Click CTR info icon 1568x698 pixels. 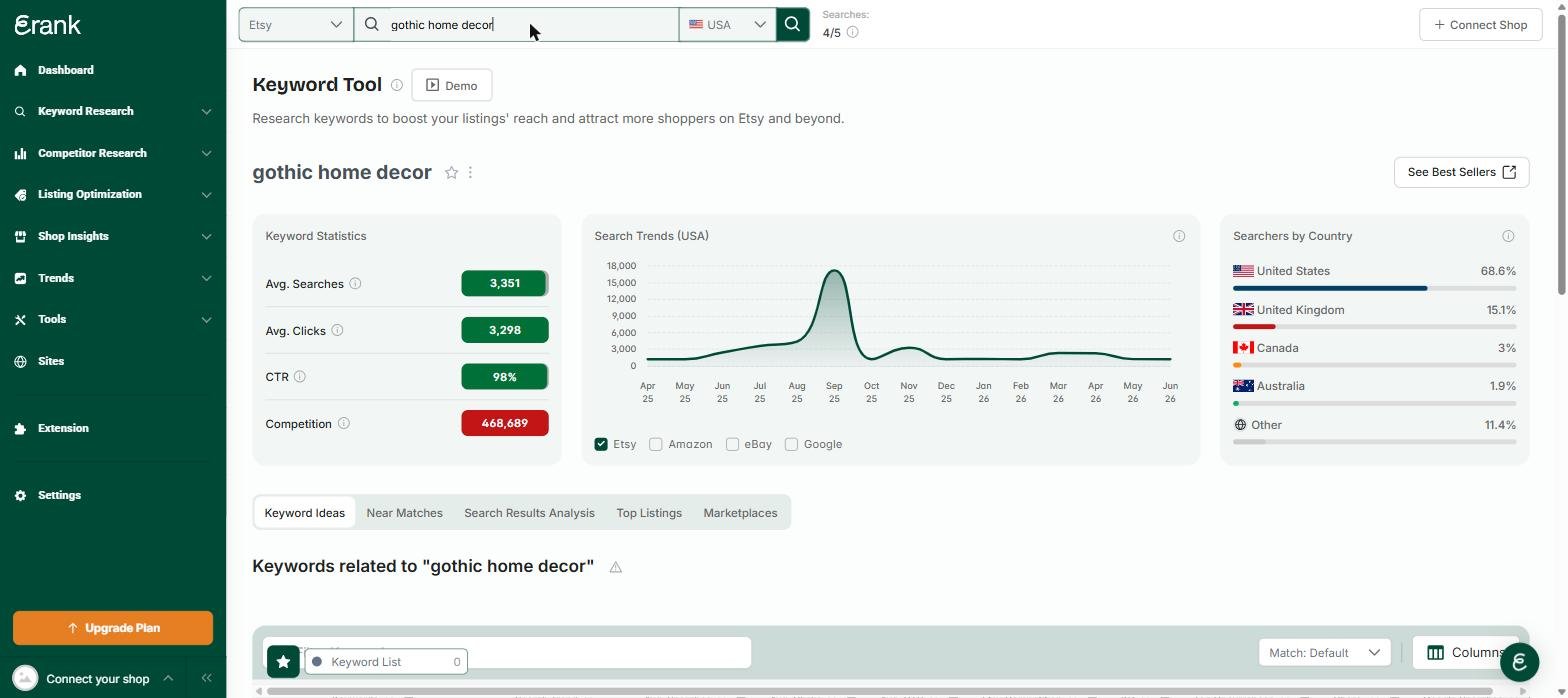point(300,377)
